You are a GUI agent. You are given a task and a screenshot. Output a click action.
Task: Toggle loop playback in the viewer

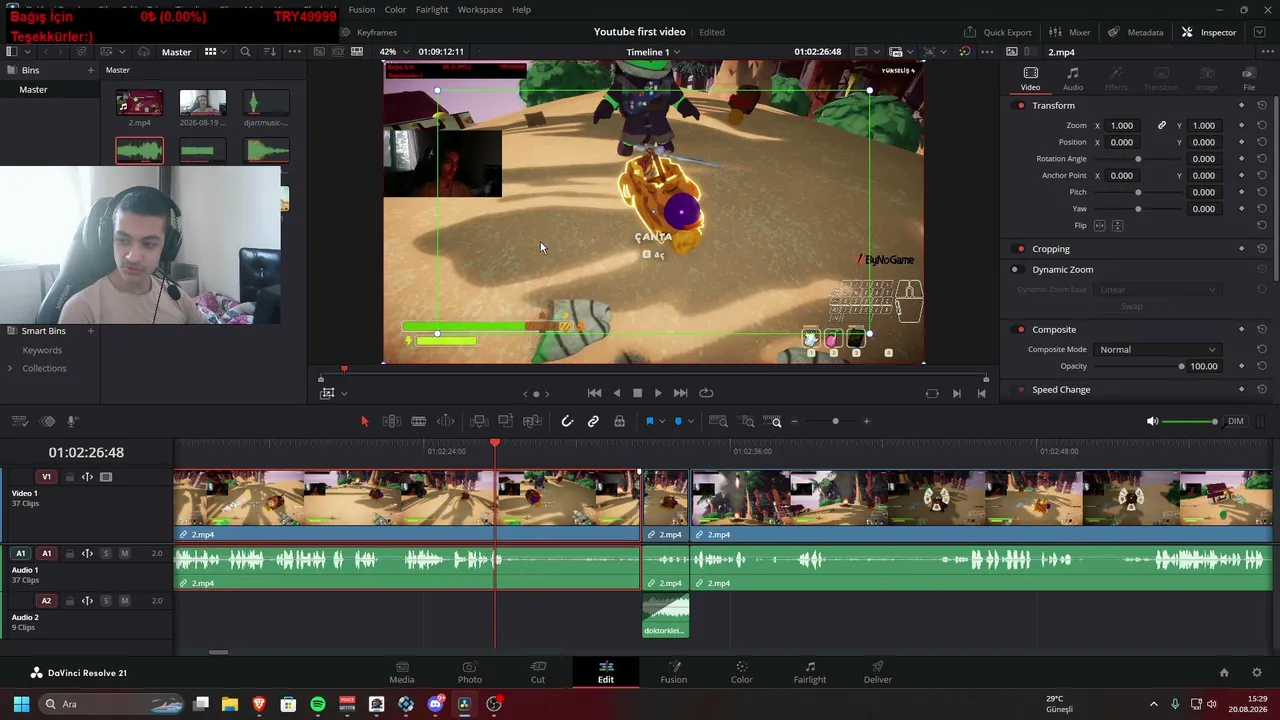point(706,393)
